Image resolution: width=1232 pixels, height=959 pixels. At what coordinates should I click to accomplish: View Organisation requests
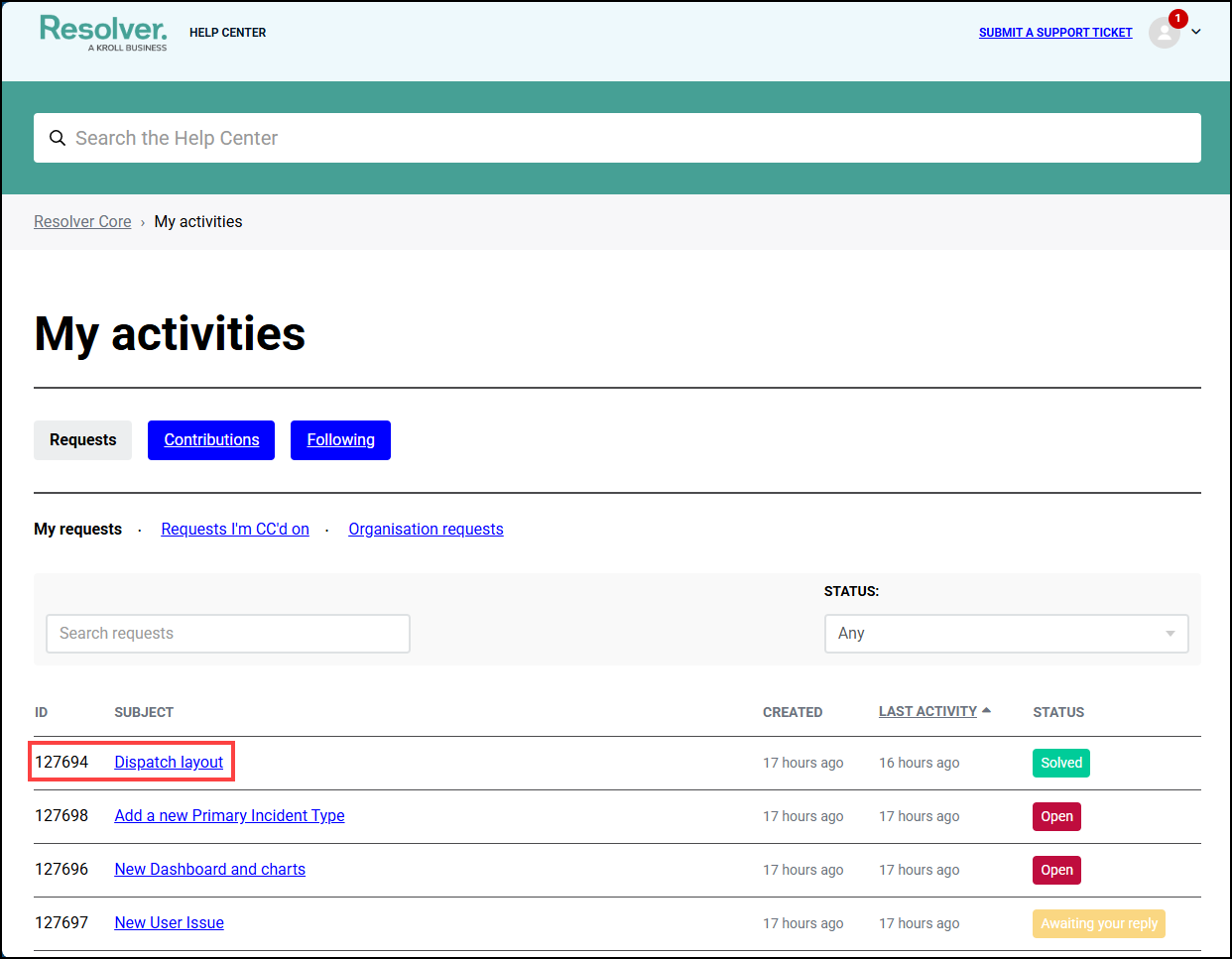point(426,530)
